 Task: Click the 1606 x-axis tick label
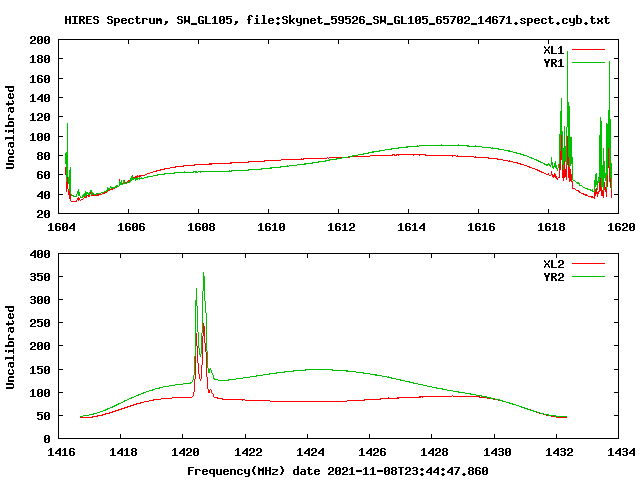pyautogui.click(x=131, y=227)
